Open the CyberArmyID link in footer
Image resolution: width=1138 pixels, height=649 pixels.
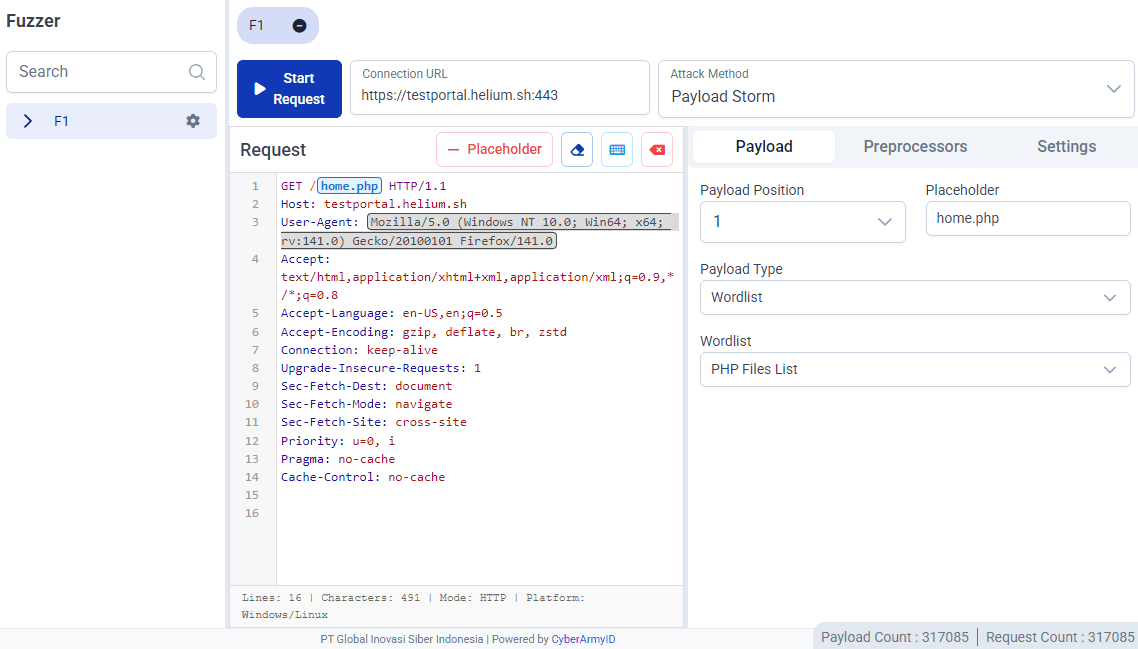(x=583, y=639)
